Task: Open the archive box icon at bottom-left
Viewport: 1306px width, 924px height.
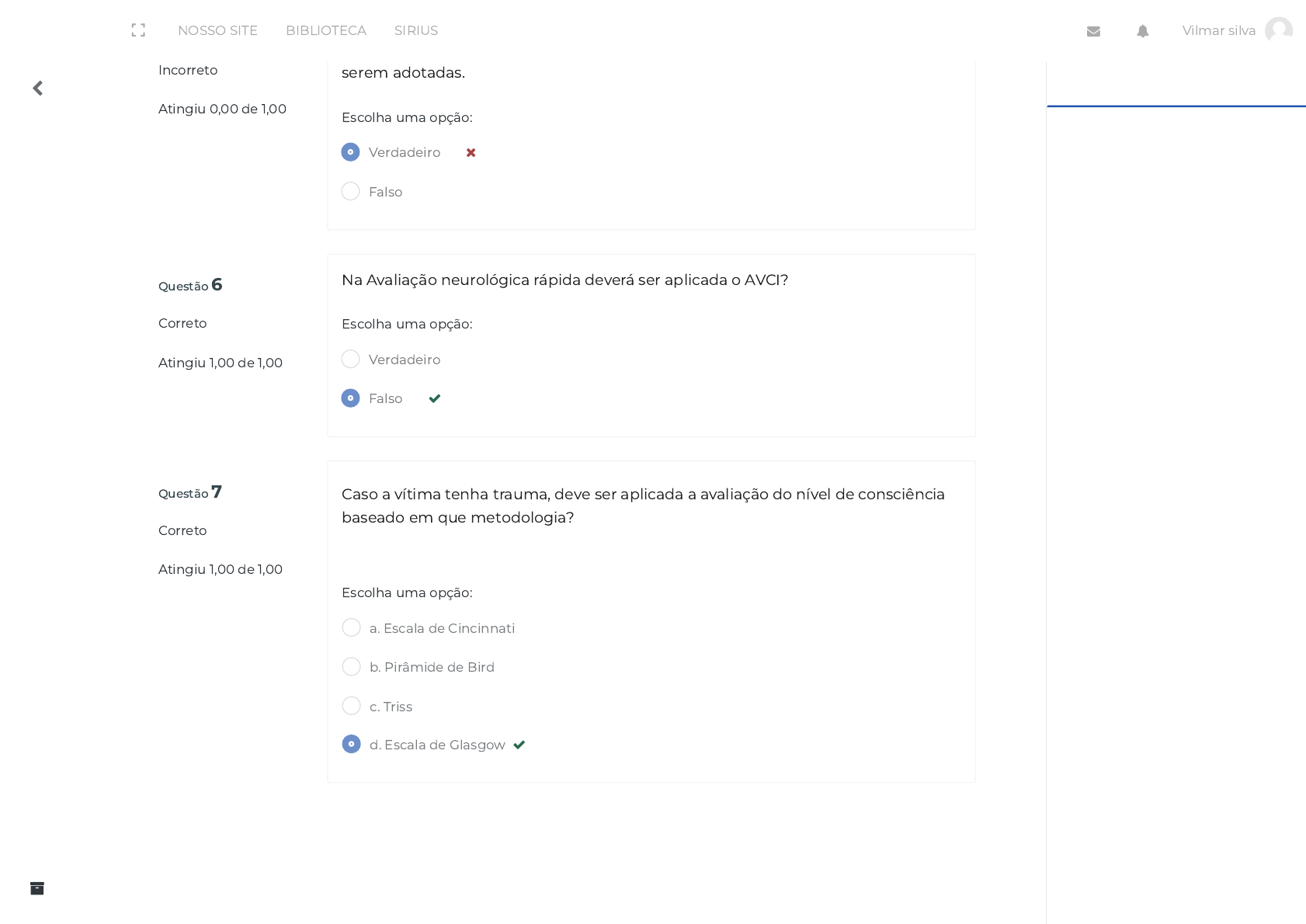Action: coord(37,888)
